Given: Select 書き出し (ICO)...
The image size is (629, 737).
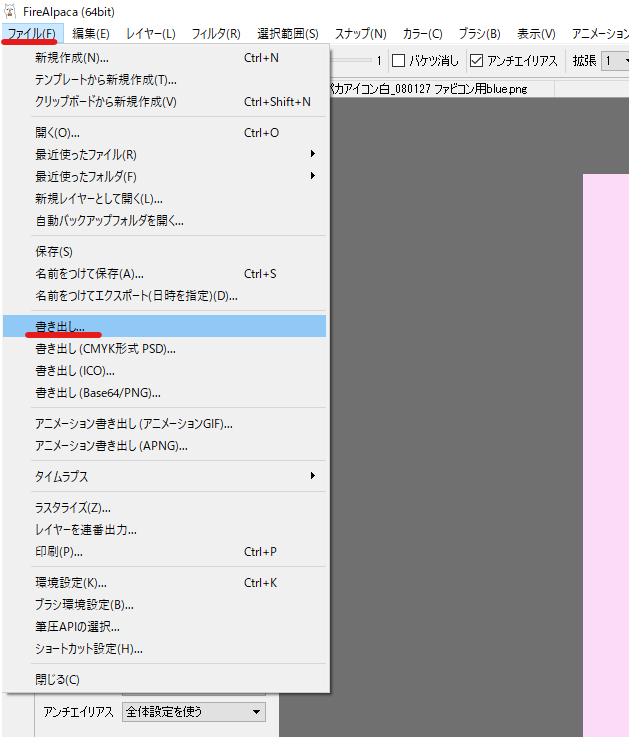Looking at the screenshot, I should 164,371.
